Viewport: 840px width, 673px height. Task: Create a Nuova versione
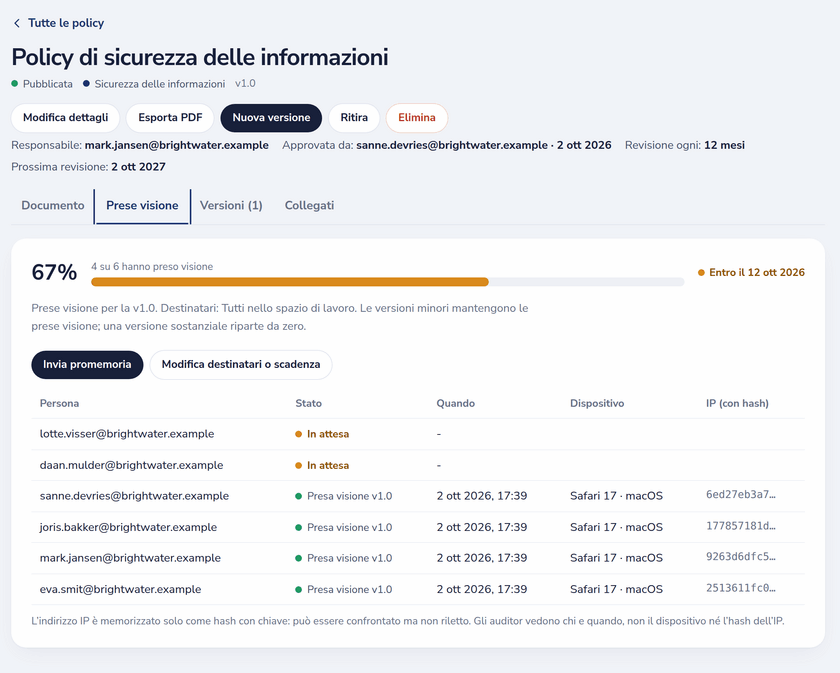(271, 118)
